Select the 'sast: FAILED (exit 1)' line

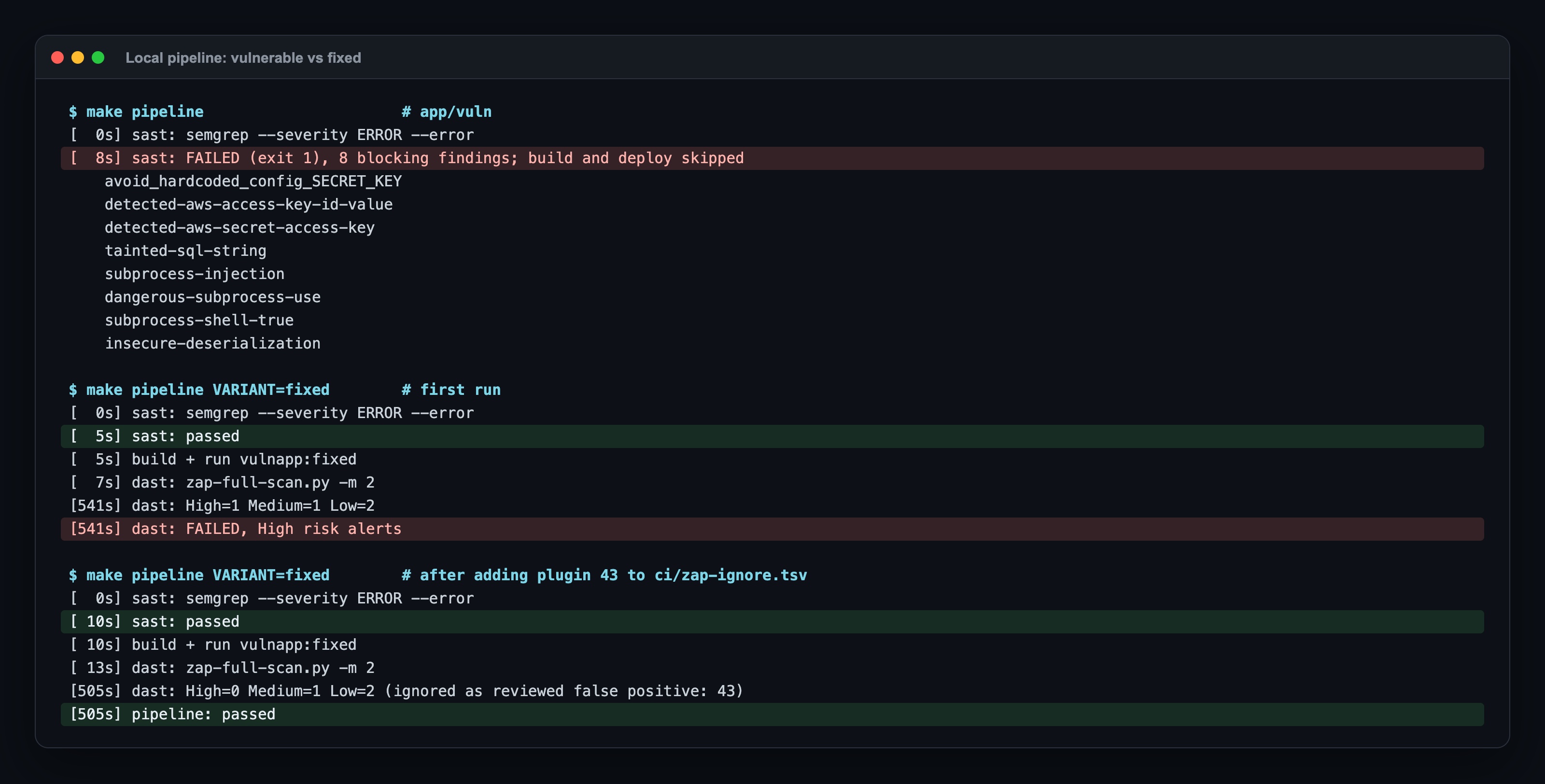(772, 158)
